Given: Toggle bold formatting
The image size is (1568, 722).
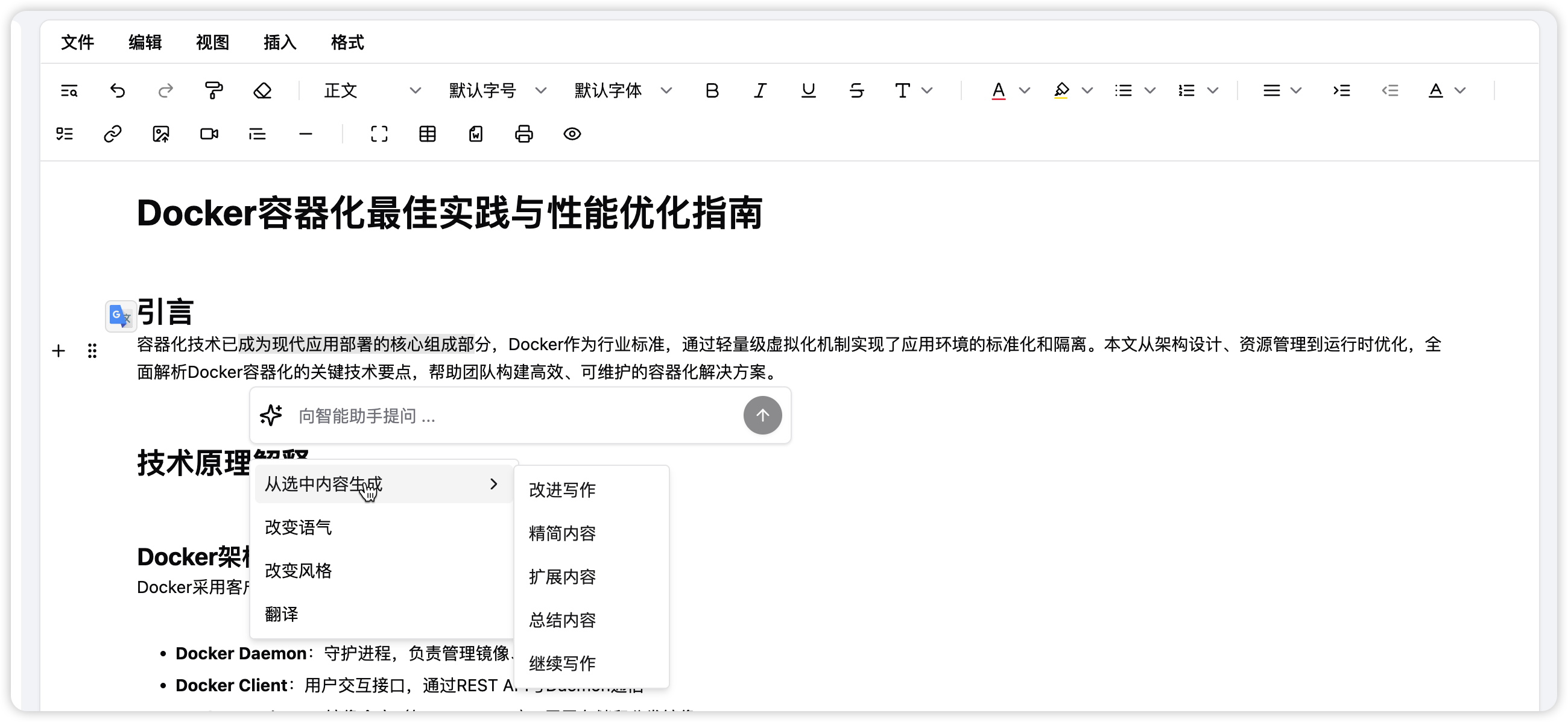Looking at the screenshot, I should tap(712, 90).
